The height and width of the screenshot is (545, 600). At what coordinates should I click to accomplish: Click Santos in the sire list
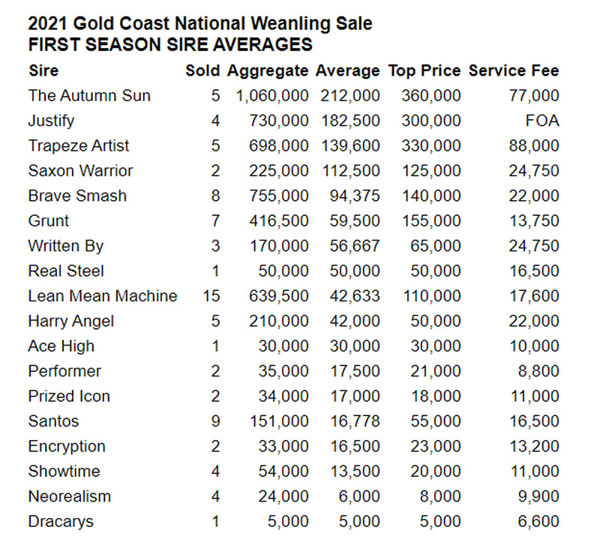pos(54,421)
